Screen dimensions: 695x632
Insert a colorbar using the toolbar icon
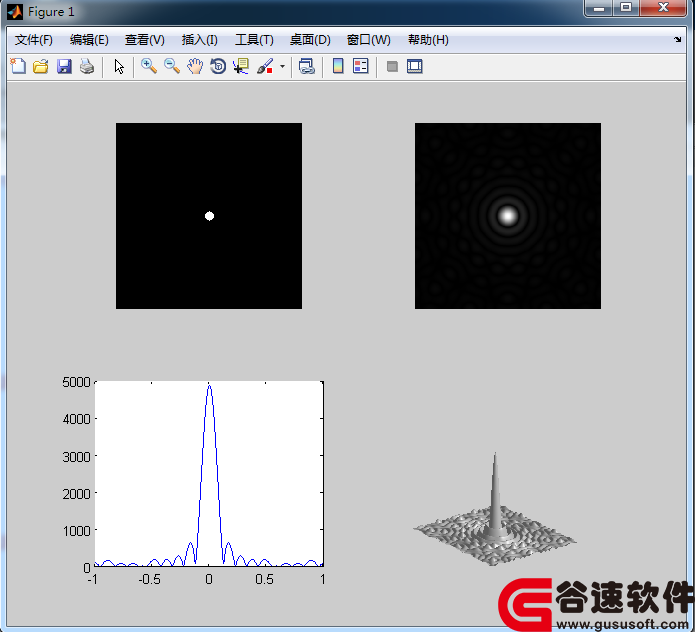(x=338, y=66)
